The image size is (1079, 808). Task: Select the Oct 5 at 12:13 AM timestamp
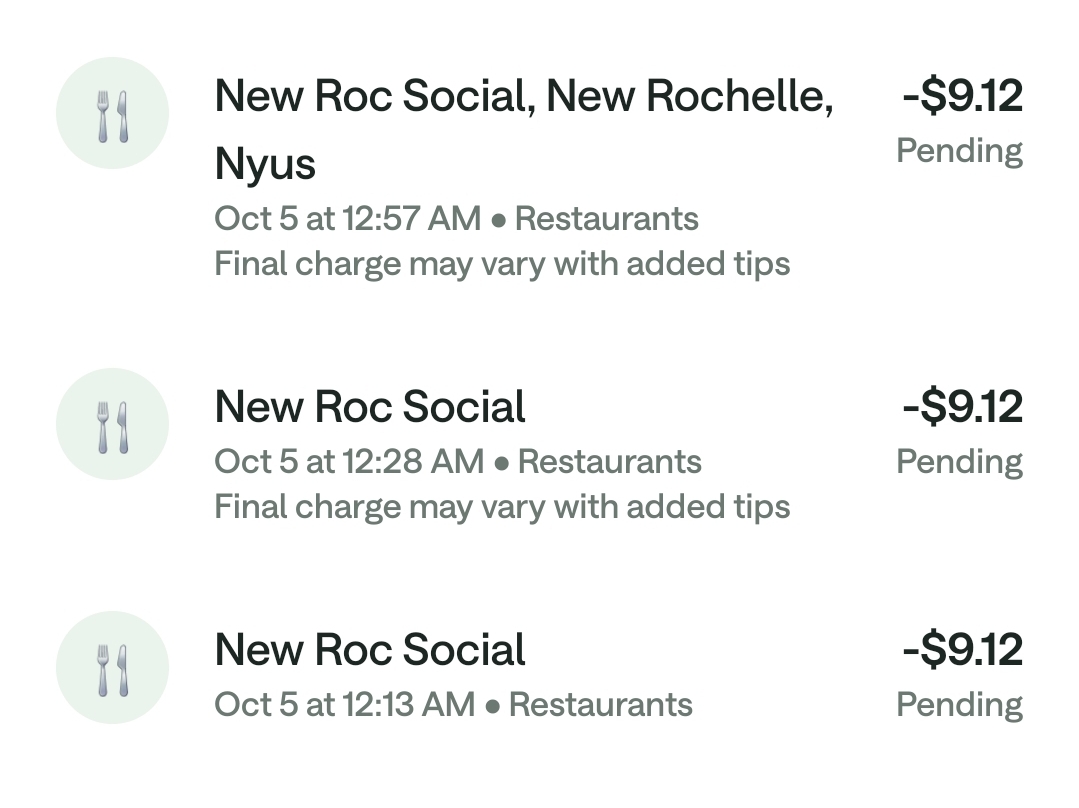pyautogui.click(x=344, y=705)
